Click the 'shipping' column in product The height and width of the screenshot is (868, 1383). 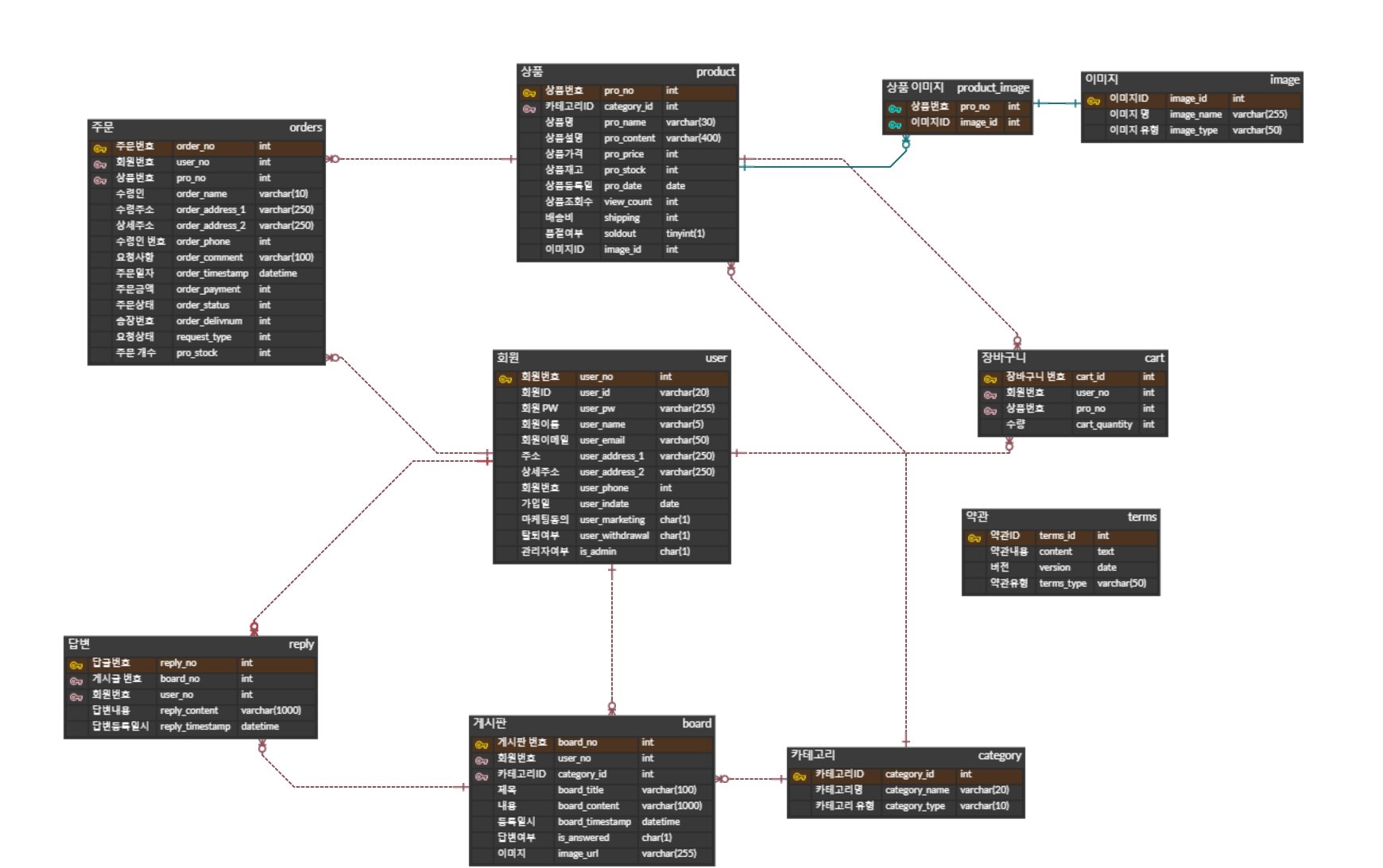[622, 218]
